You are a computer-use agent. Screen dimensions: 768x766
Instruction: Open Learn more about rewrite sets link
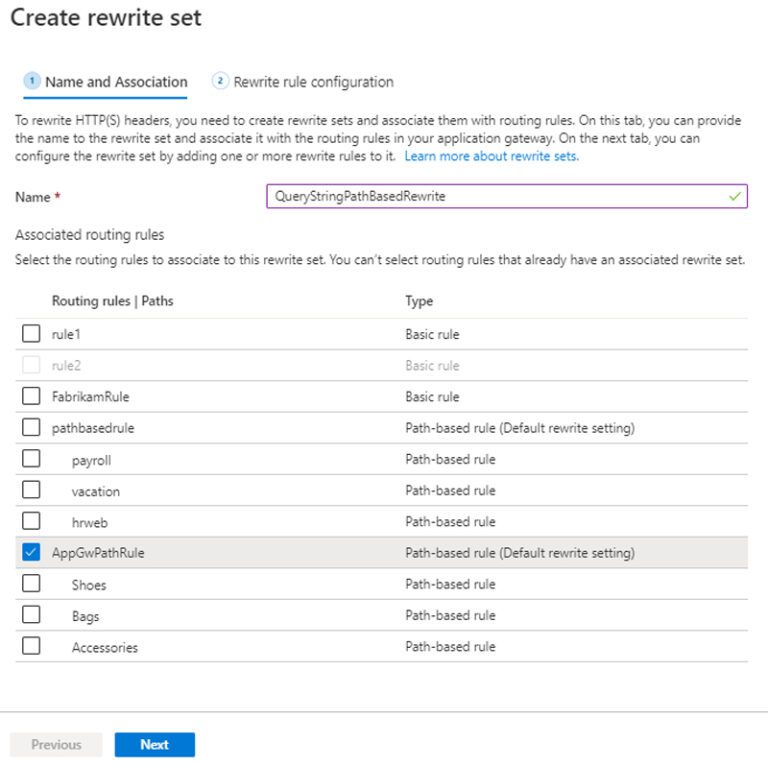pos(491,156)
